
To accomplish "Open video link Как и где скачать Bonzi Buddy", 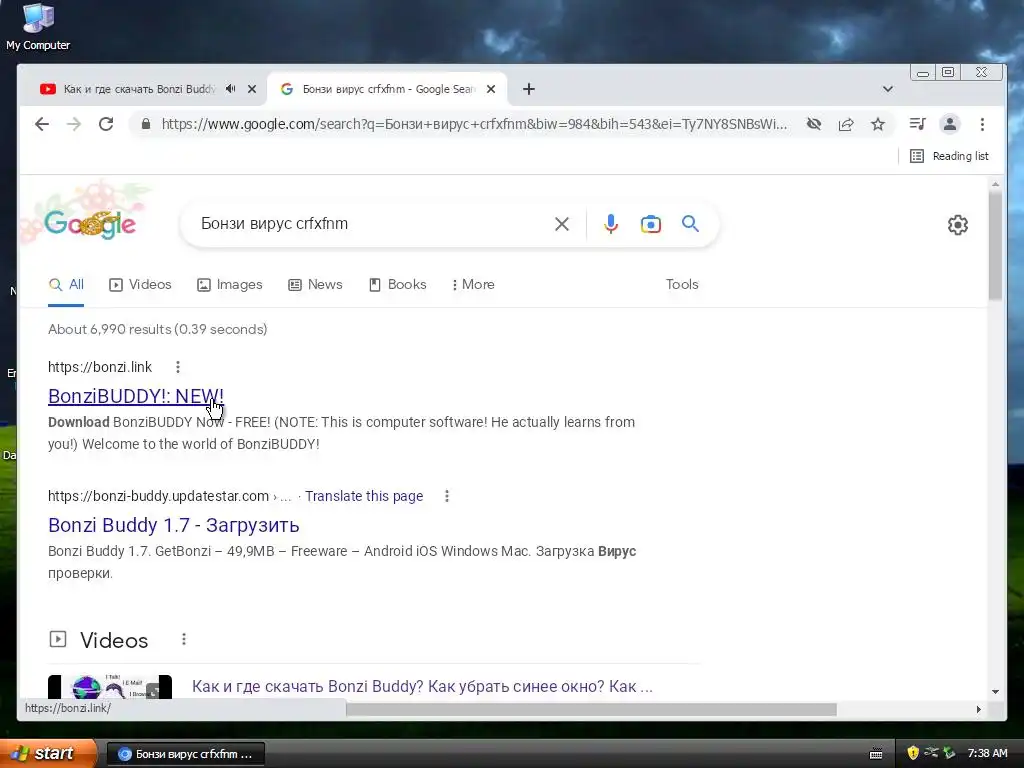I will coord(422,686).
